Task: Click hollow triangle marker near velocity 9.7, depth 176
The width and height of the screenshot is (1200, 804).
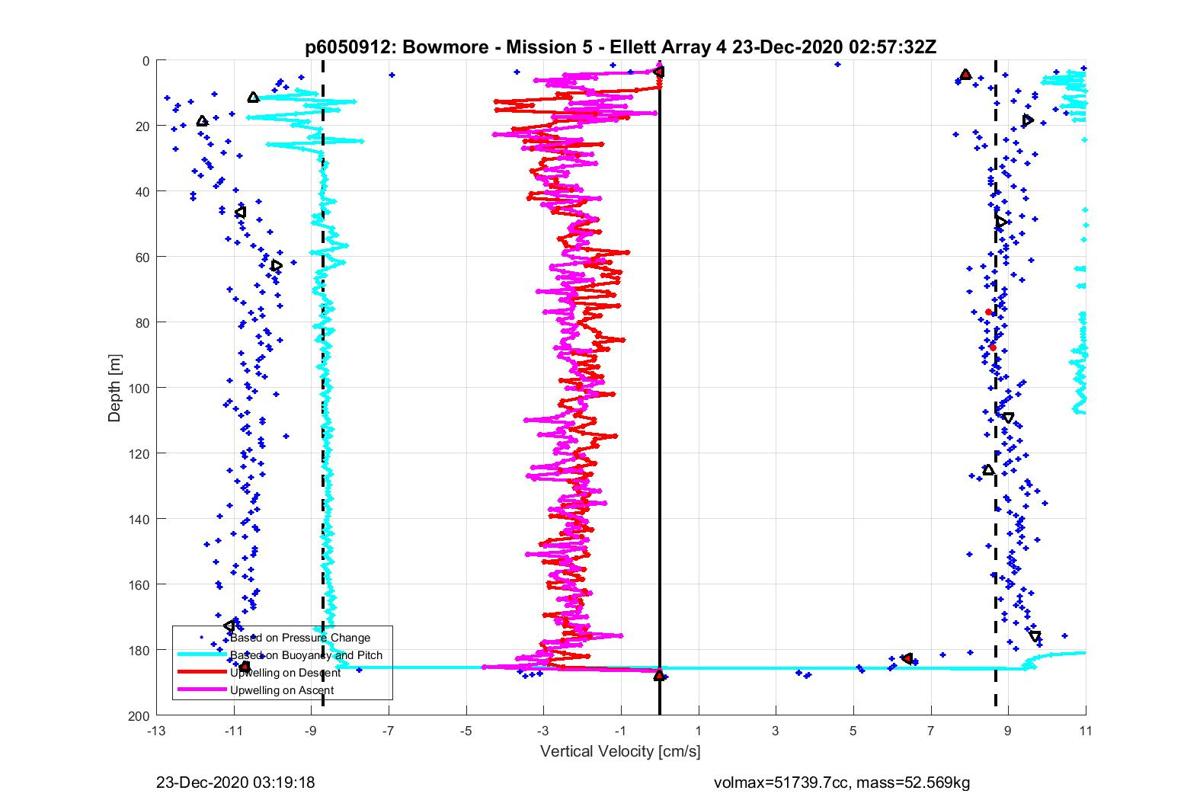Action: click(1035, 636)
